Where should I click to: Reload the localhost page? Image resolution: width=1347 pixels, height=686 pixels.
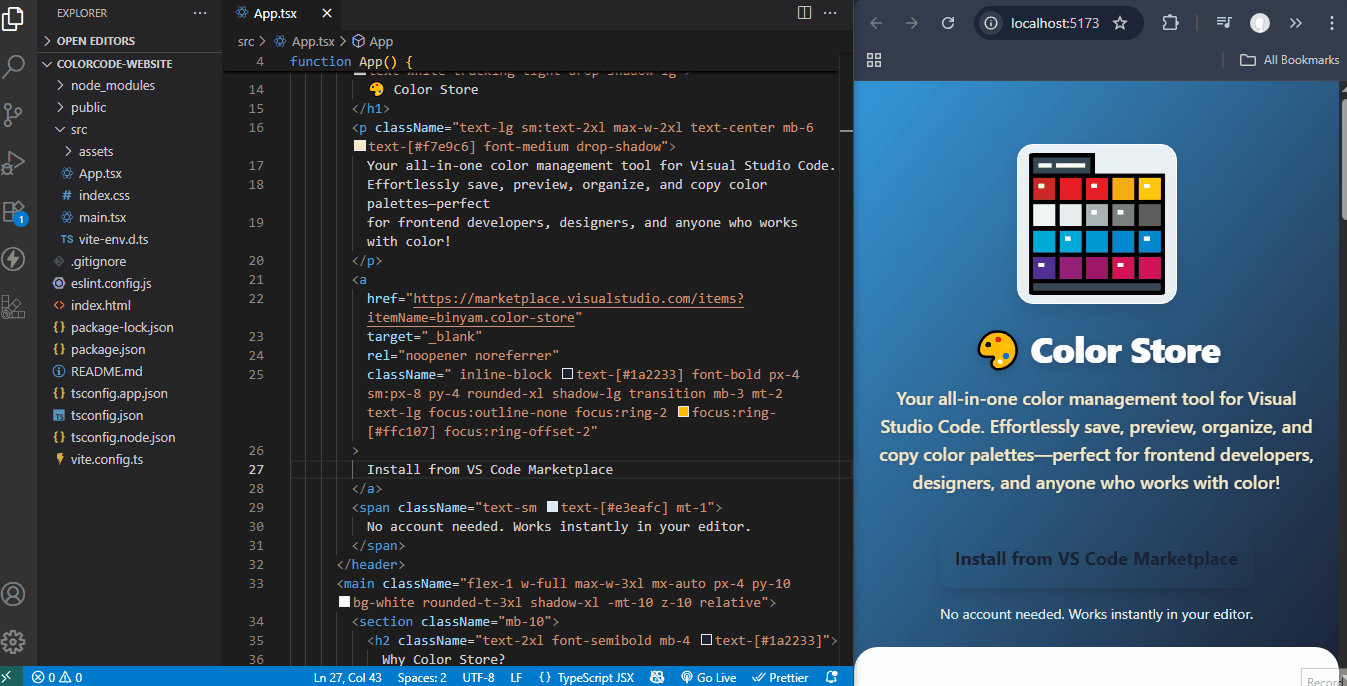(949, 23)
